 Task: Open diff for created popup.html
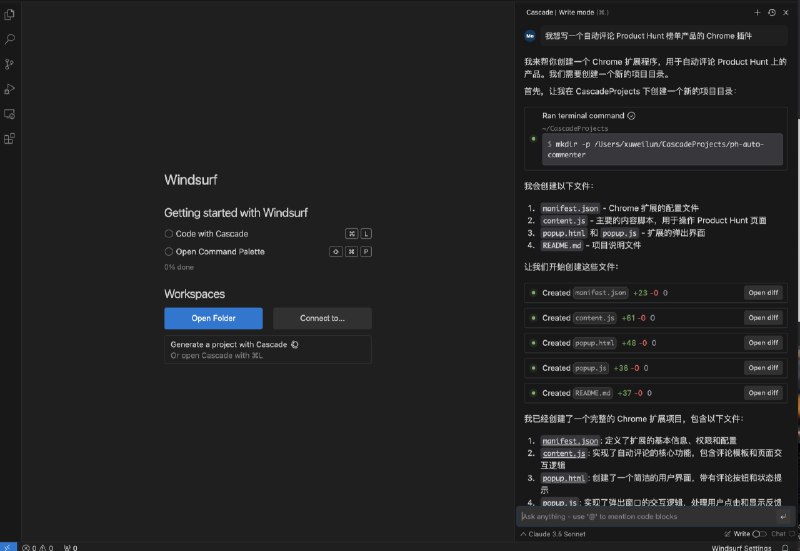coord(763,343)
